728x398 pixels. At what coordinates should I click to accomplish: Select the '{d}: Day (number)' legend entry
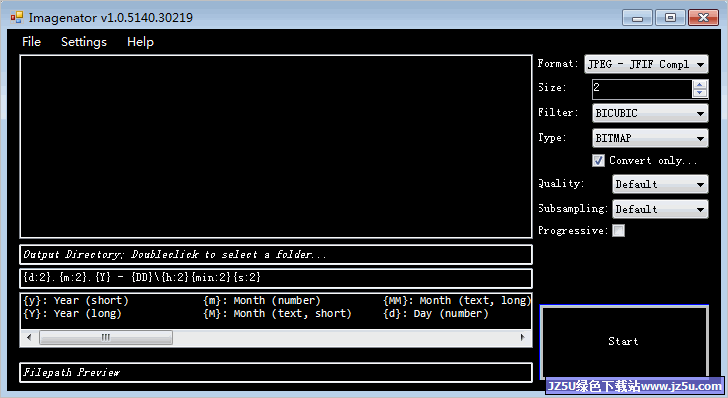(x=436, y=313)
